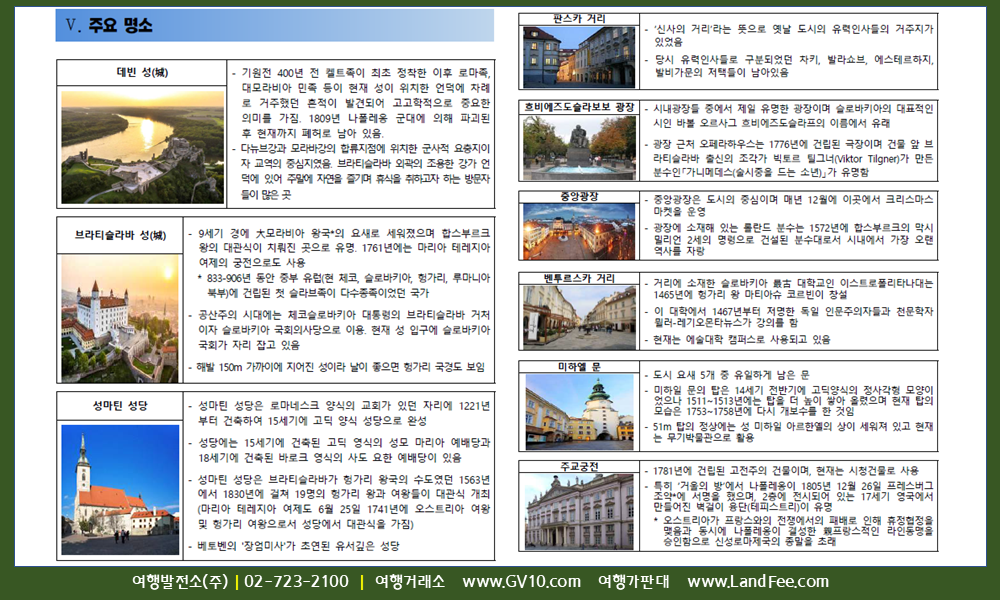Open the www.LandFee.com footer link
1000x600 pixels.
click(x=758, y=582)
